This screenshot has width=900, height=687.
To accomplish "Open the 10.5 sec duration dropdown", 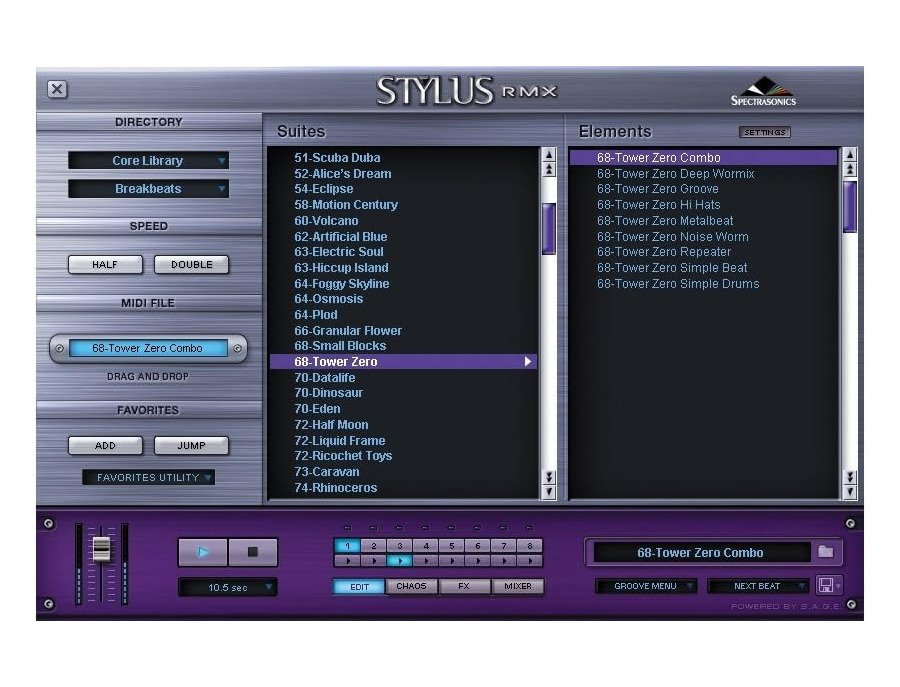I will coord(228,587).
